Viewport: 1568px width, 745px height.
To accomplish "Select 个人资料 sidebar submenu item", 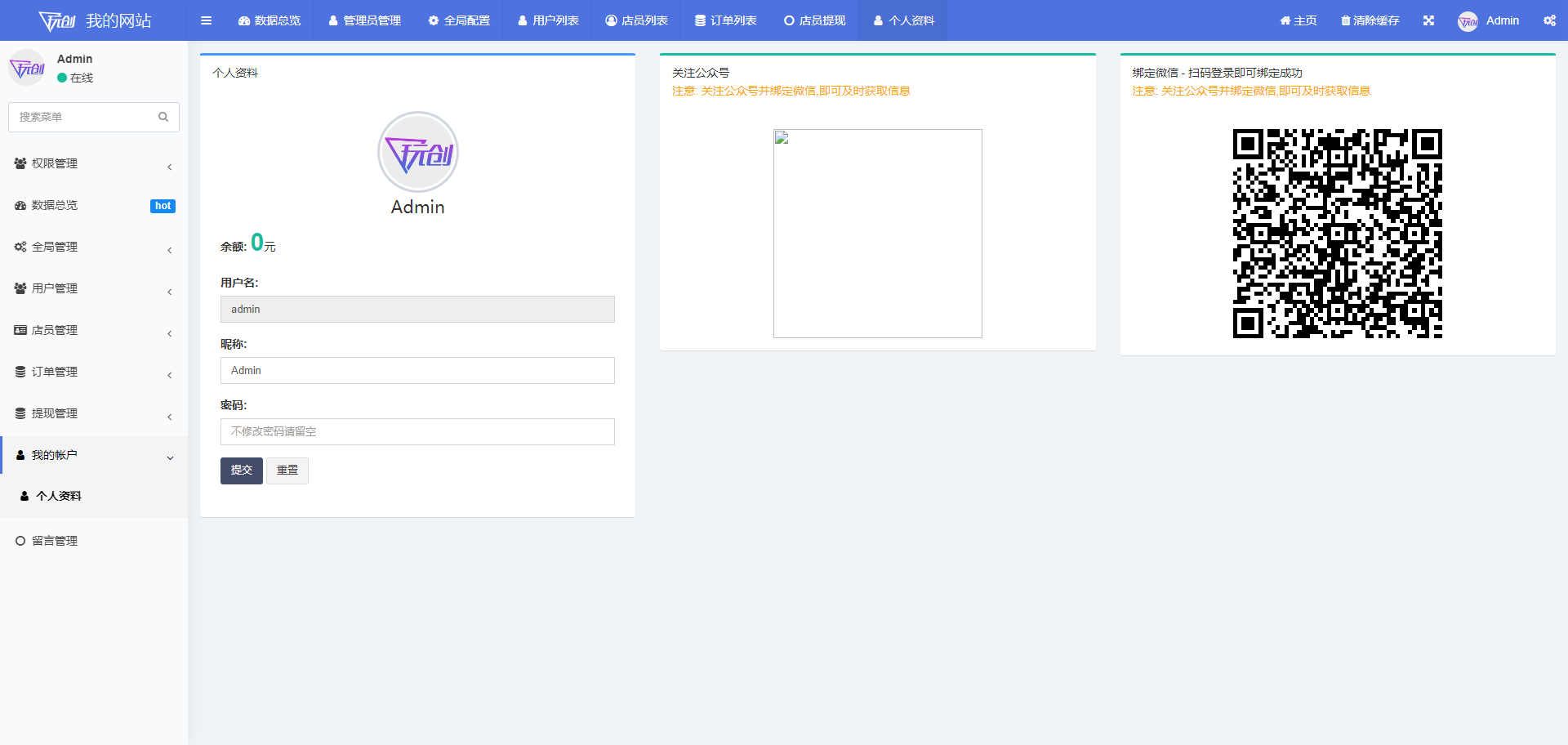I will [x=94, y=496].
